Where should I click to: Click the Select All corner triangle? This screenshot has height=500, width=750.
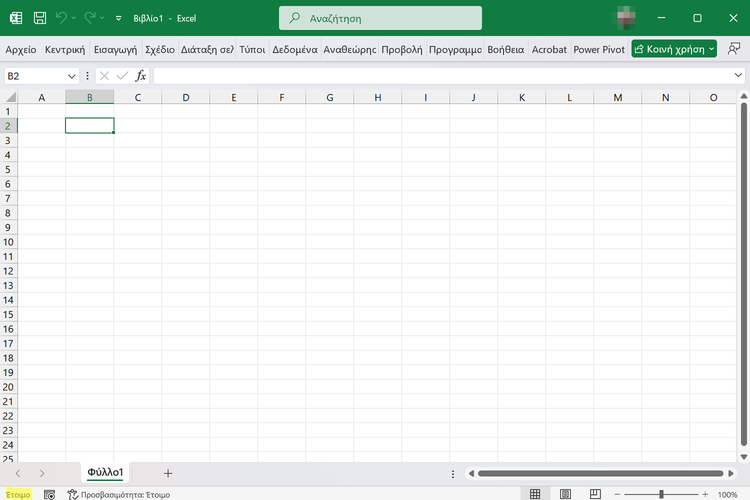10,97
